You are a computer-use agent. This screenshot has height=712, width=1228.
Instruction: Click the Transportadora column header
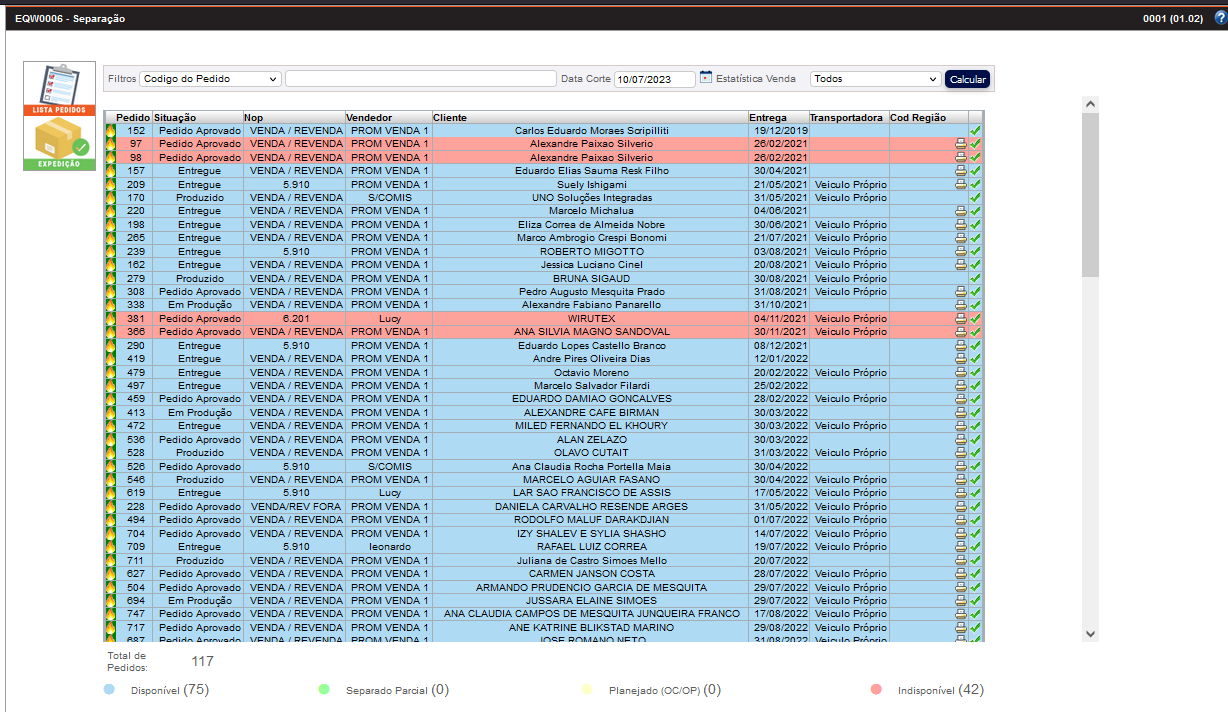[x=846, y=118]
